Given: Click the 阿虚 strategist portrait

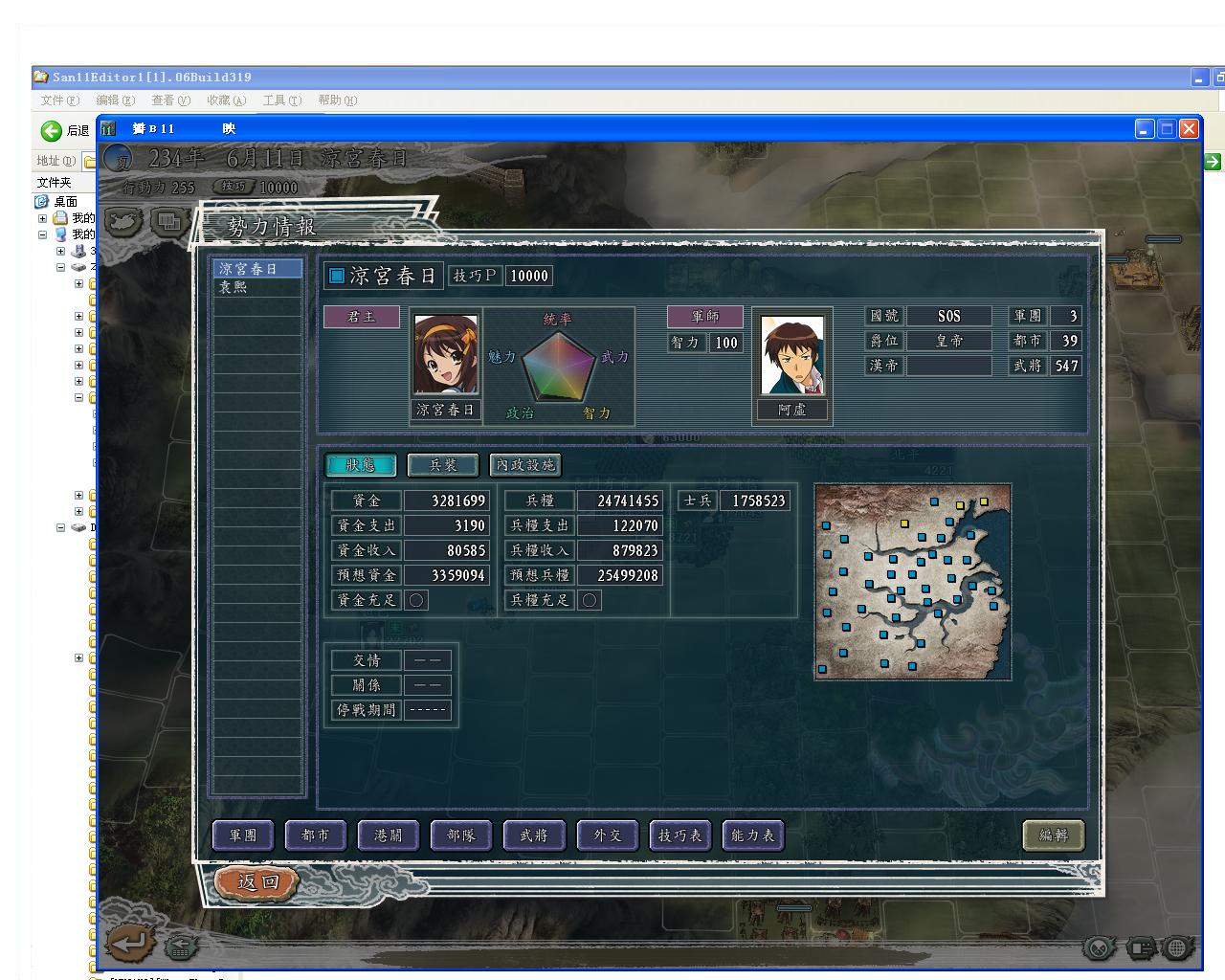Looking at the screenshot, I should (x=792, y=354).
